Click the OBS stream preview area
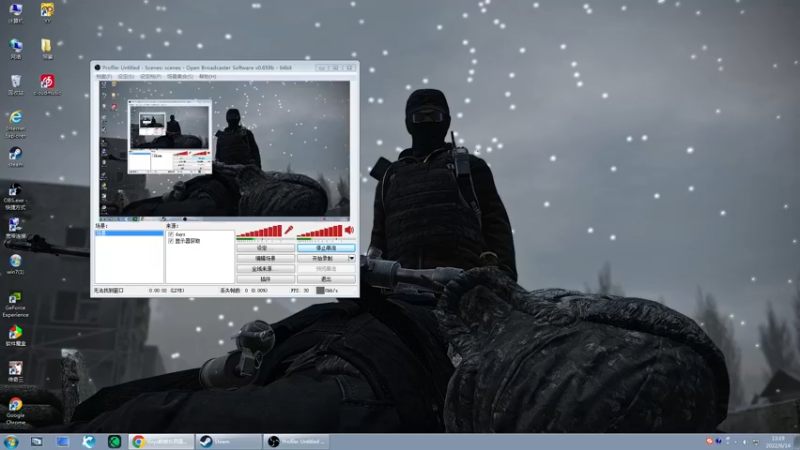800x450 pixels. 224,149
